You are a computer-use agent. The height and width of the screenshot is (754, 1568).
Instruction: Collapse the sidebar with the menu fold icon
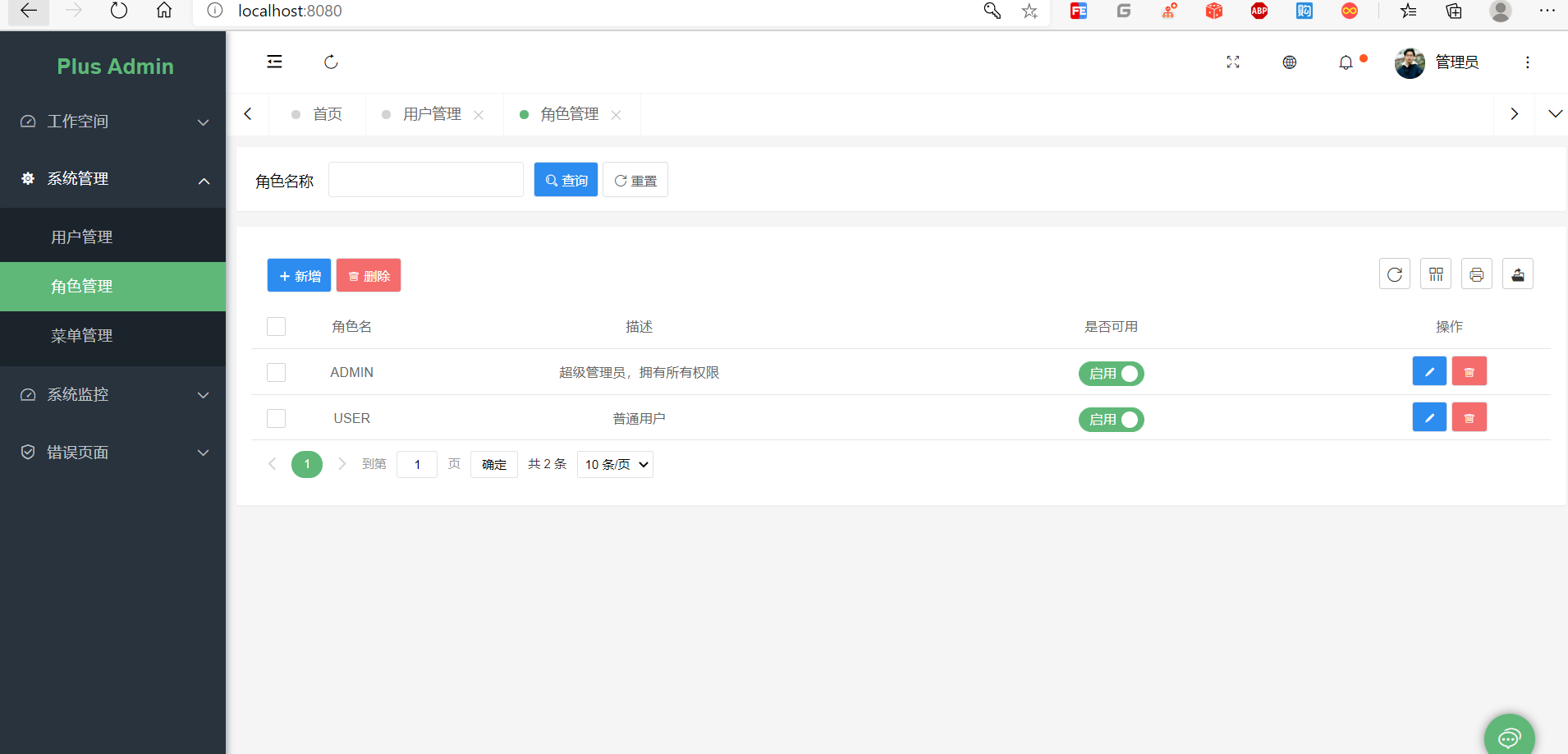pos(274,62)
